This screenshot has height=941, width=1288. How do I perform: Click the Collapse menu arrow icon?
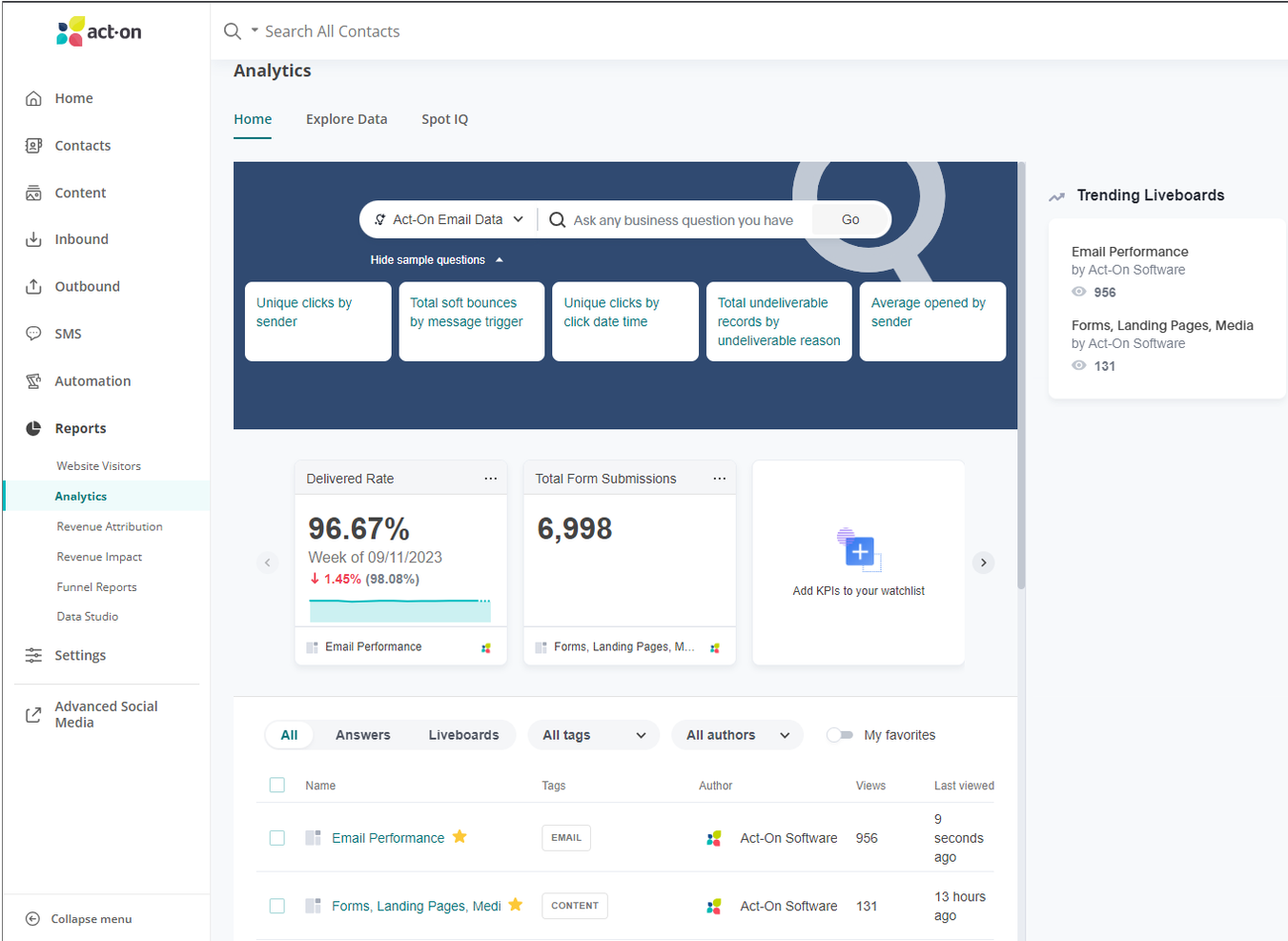tap(32, 919)
